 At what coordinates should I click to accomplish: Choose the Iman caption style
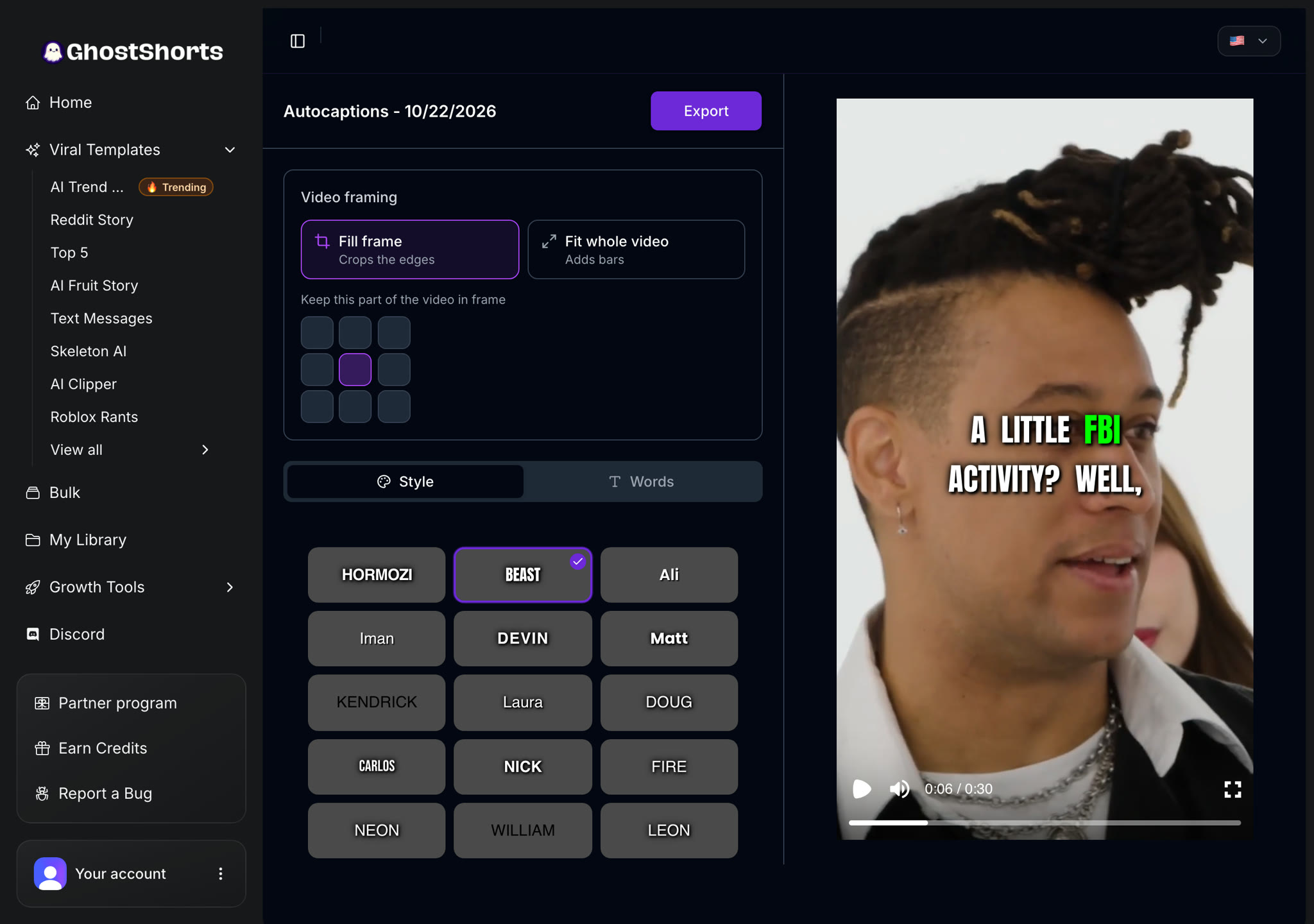click(377, 638)
